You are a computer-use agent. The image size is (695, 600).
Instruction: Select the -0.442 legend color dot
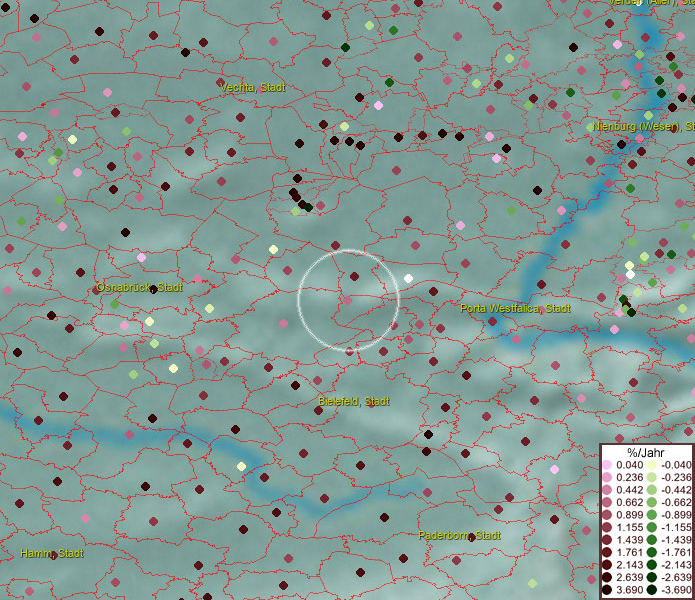(x=652, y=490)
